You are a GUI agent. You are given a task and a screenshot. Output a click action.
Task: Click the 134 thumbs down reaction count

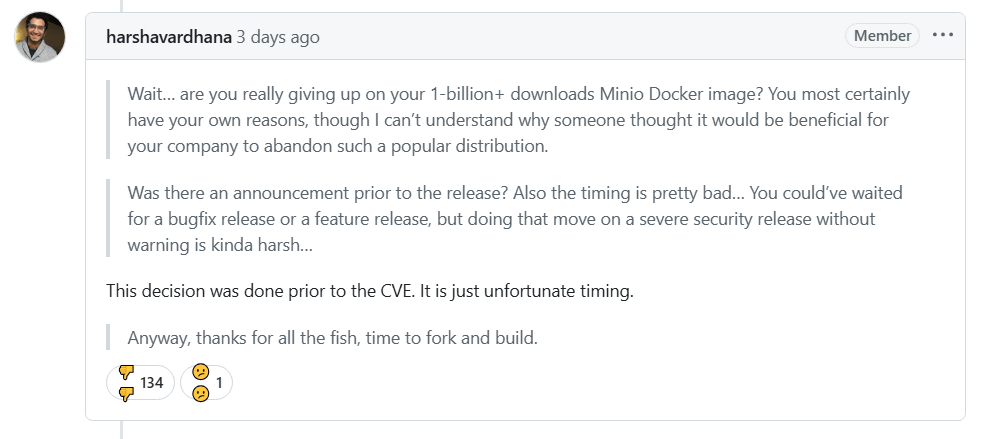pyautogui.click(x=152, y=382)
